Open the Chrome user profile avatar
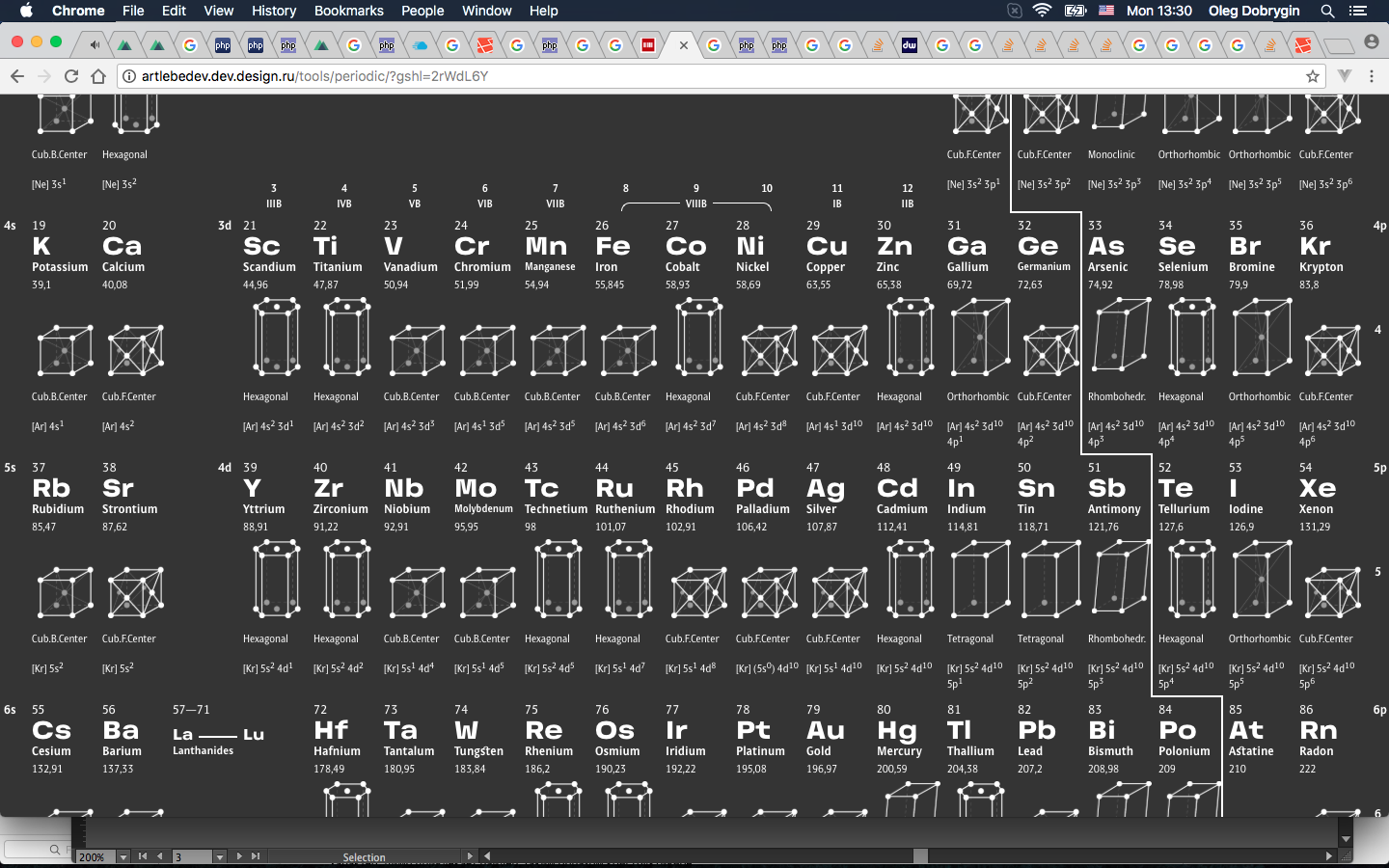 [1371, 42]
